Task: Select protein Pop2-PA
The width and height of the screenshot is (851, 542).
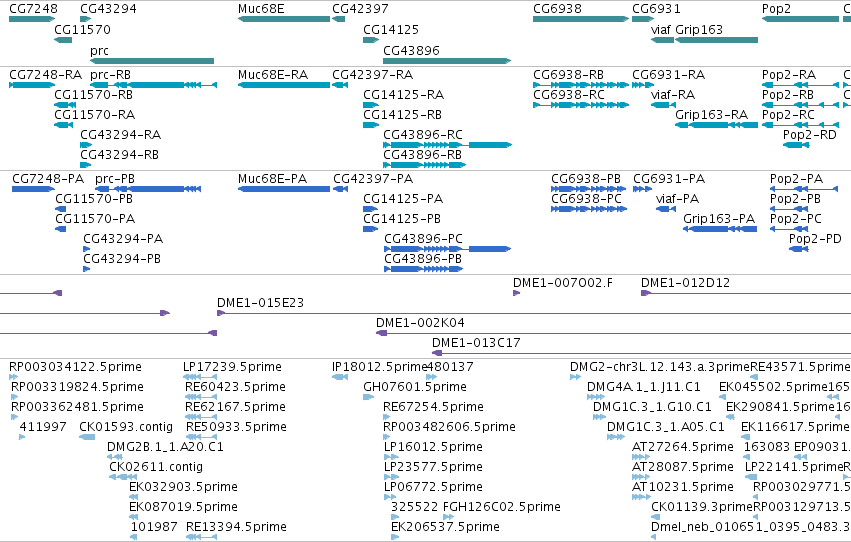Action: coord(804,189)
